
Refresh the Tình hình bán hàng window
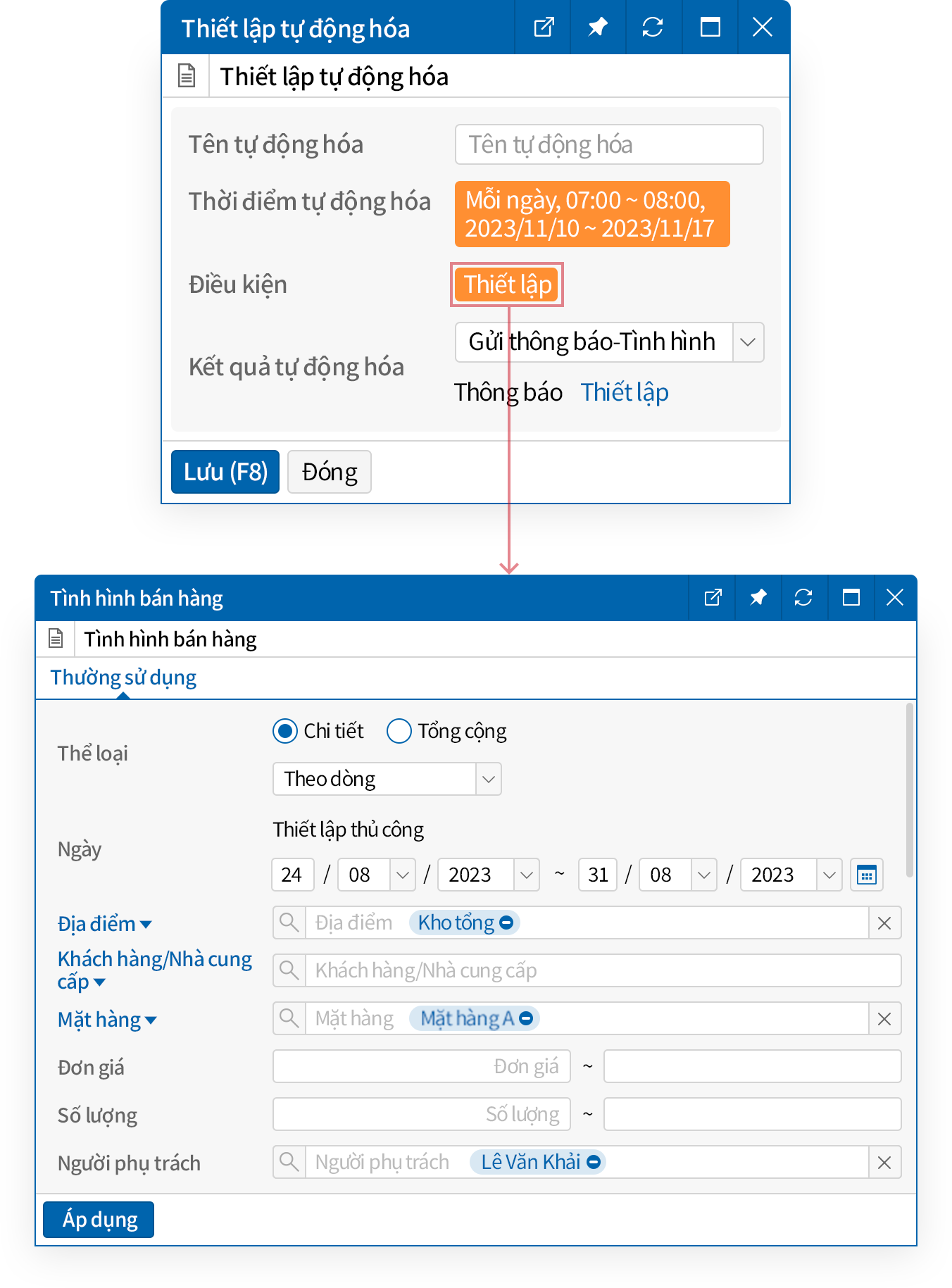click(x=803, y=598)
